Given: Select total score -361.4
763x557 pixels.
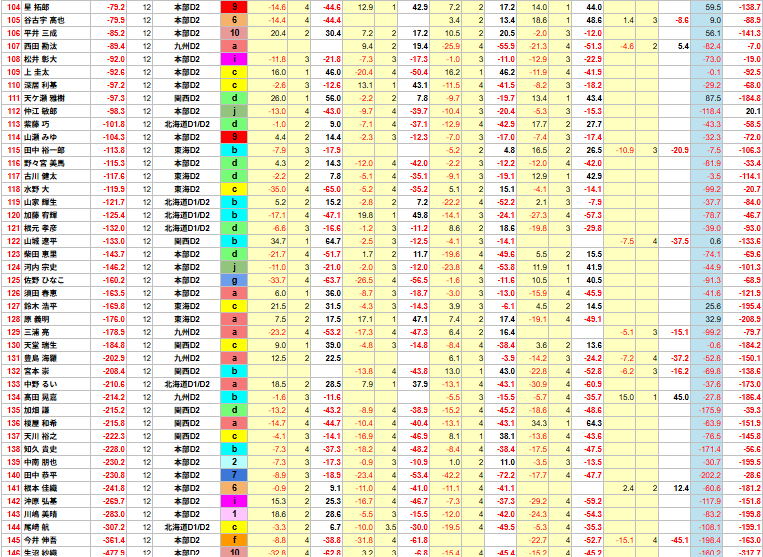Looking at the screenshot, I should point(114,539).
